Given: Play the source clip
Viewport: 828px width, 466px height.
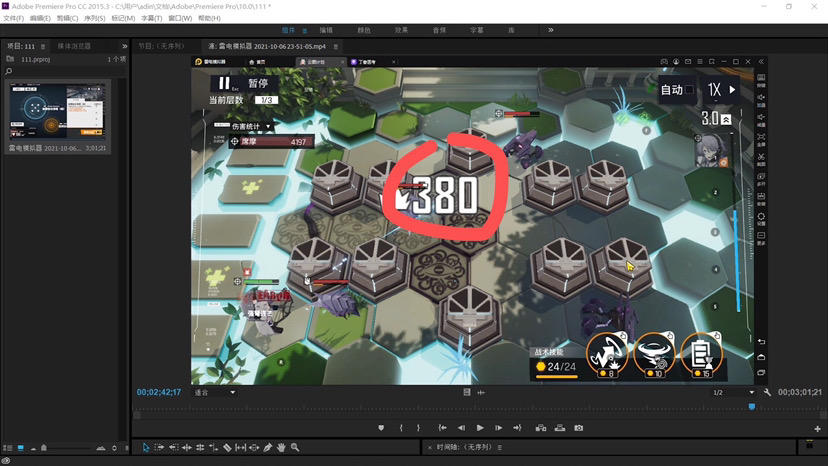Looking at the screenshot, I should (x=480, y=428).
